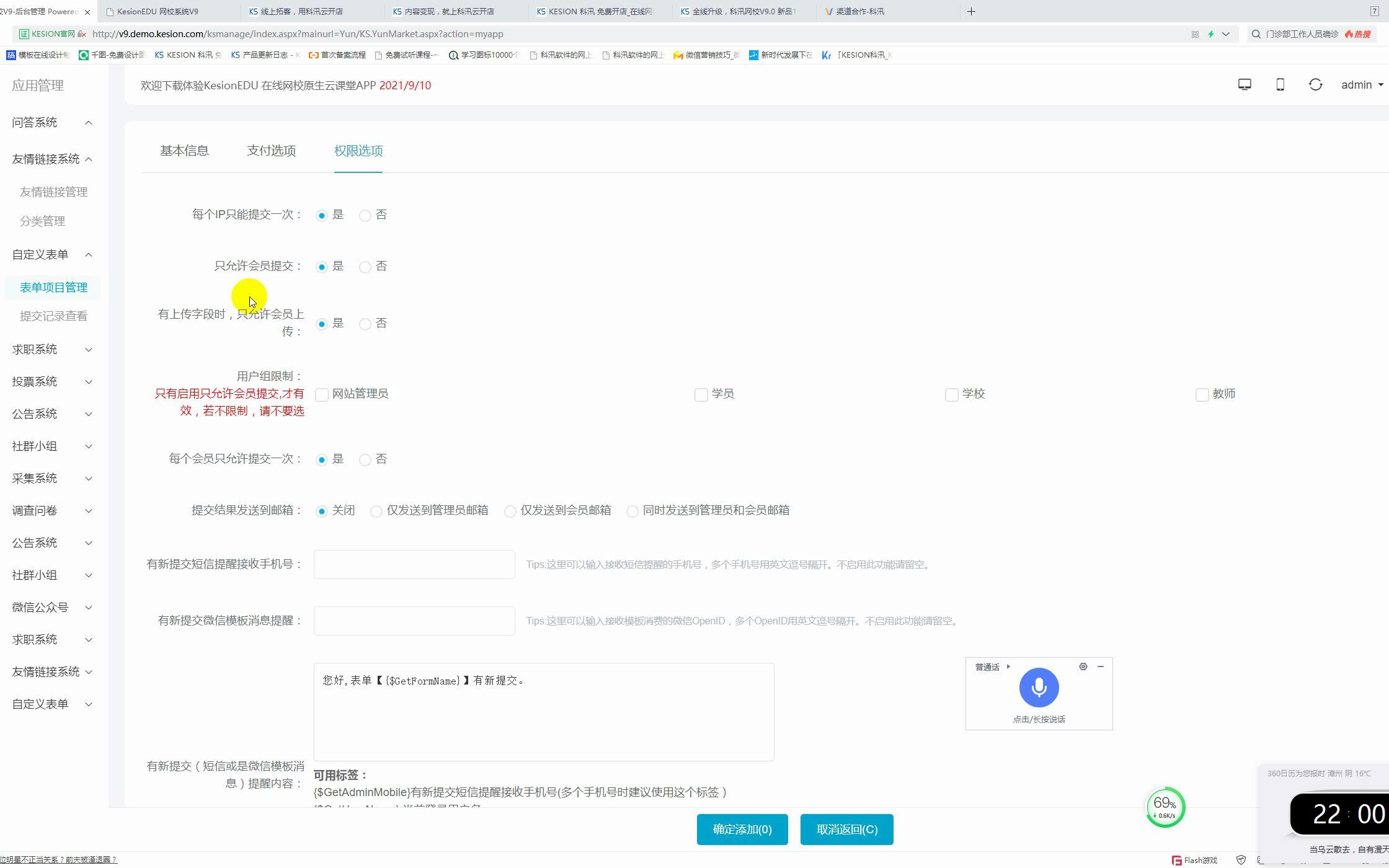Viewport: 1389px width, 868px height.
Task: Open the KESION官网 bookmark
Action: click(x=48, y=34)
